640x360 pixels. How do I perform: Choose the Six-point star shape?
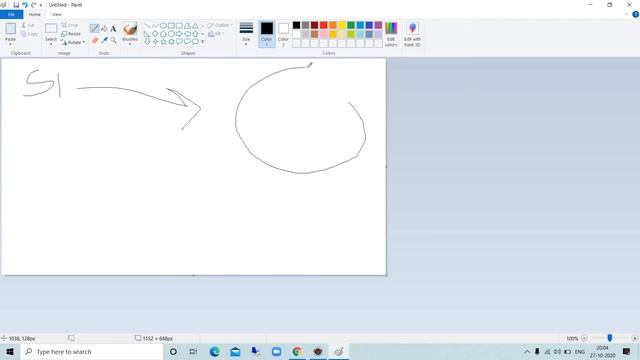(x=171, y=42)
